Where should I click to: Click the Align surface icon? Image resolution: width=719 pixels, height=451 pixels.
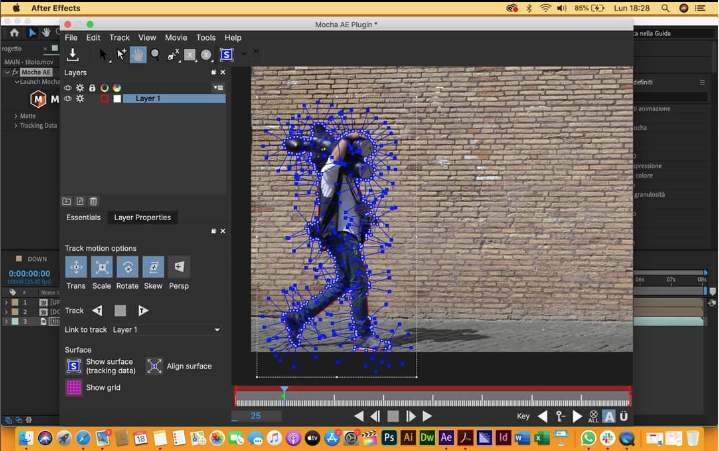(154, 366)
